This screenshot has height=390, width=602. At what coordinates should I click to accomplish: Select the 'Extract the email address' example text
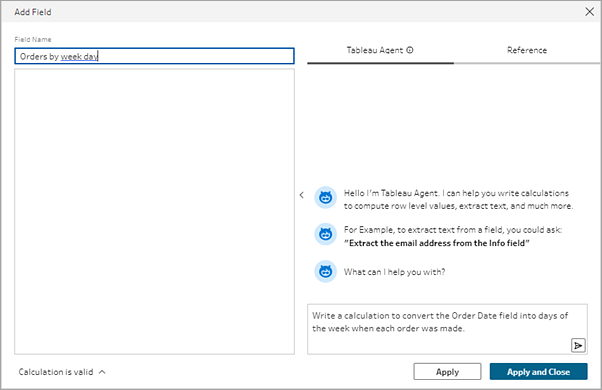point(437,243)
